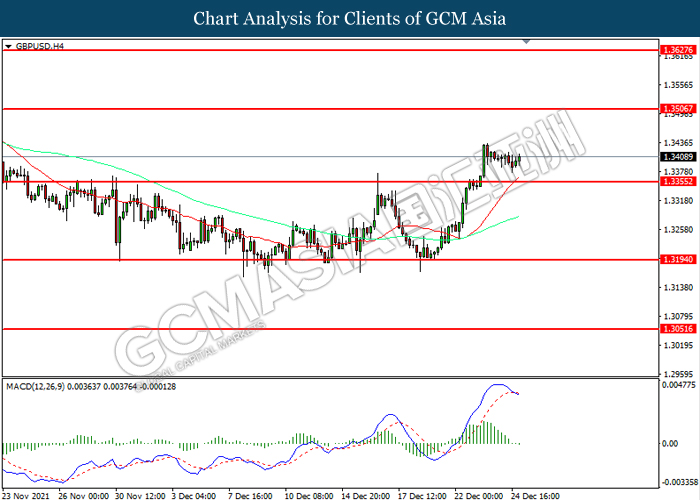Click the 30 Nov 12:00 time label

click(x=140, y=496)
